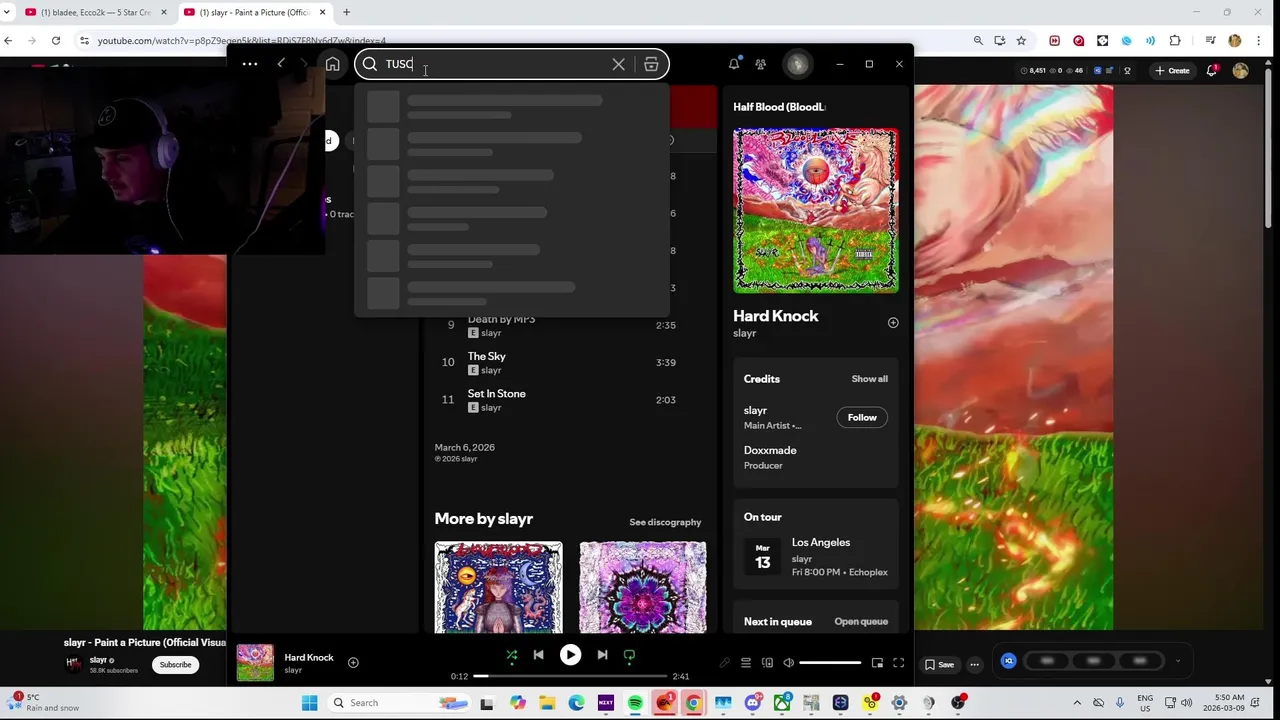Follow slayr in the Credits section
Screen dimensions: 1280x720
pyautogui.click(x=862, y=417)
